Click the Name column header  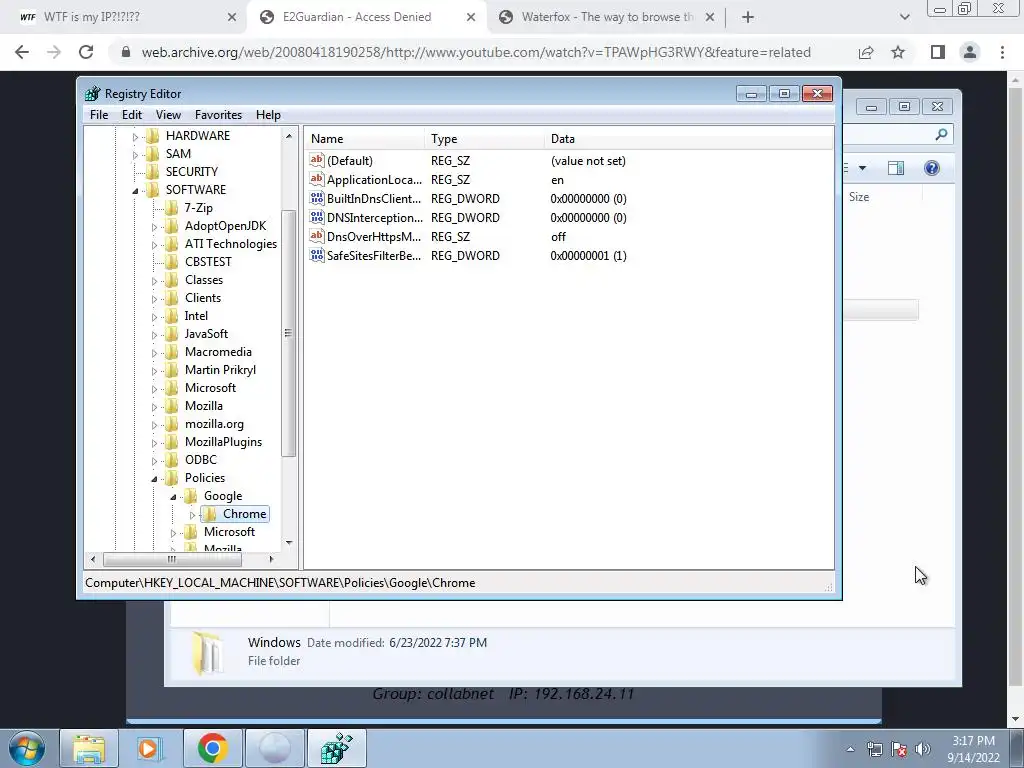pos(365,138)
